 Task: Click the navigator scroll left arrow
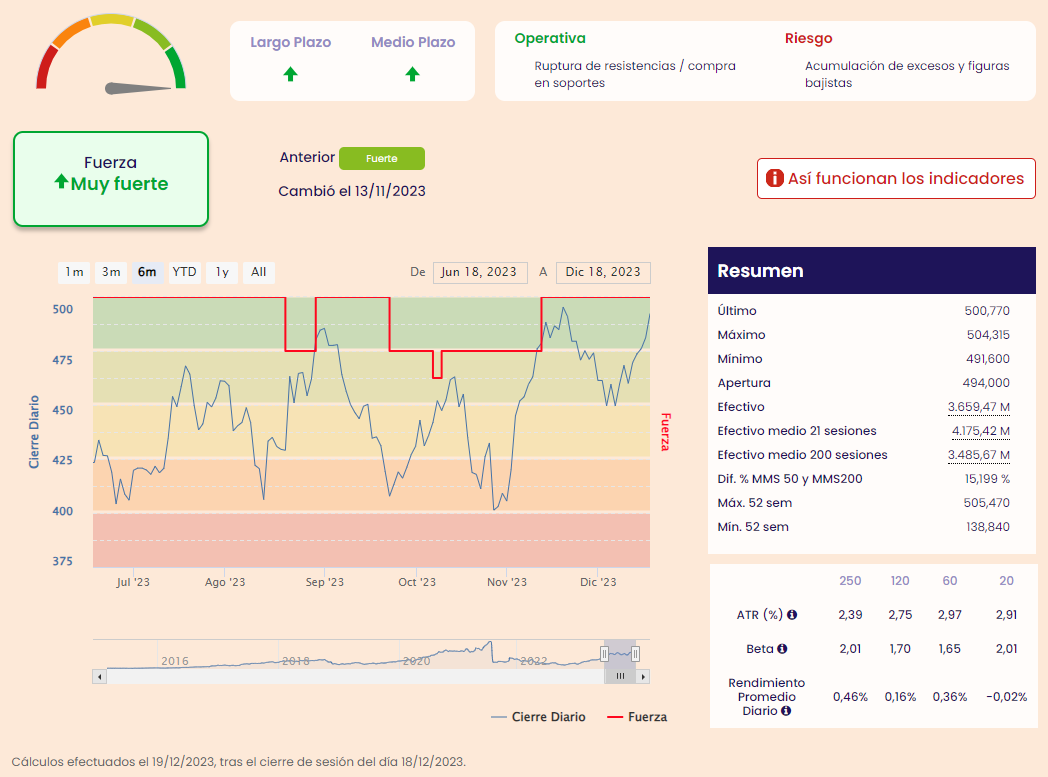(99, 677)
